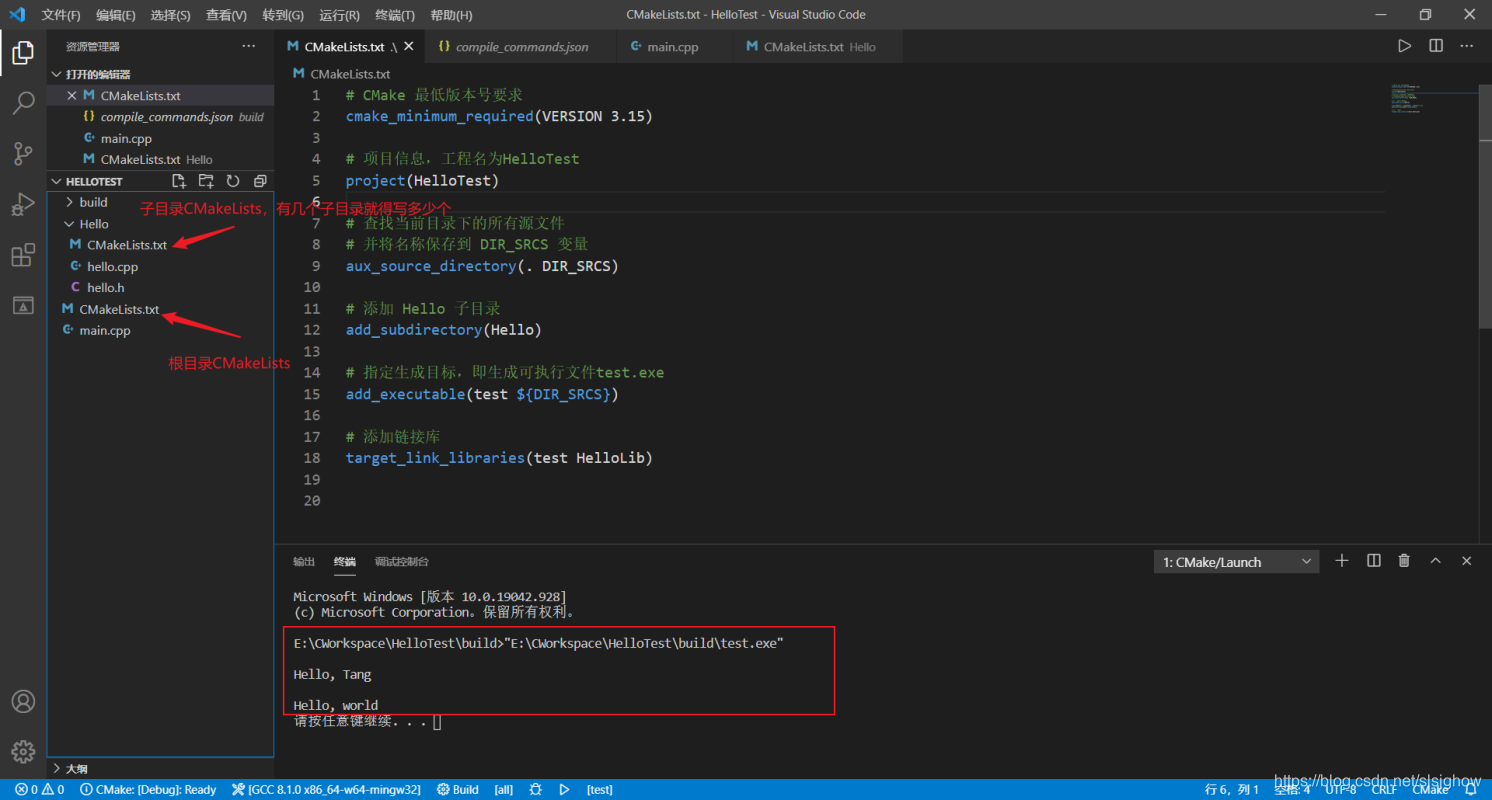Click CMake: [Debug]: Ready status button
Image resolution: width=1492 pixels, height=800 pixels.
(x=148, y=789)
